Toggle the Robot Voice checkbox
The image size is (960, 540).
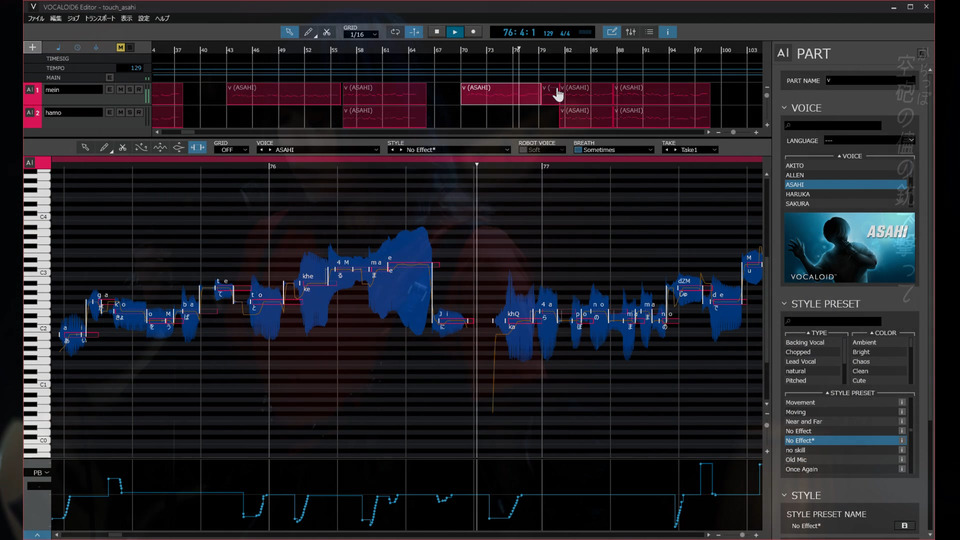point(523,150)
